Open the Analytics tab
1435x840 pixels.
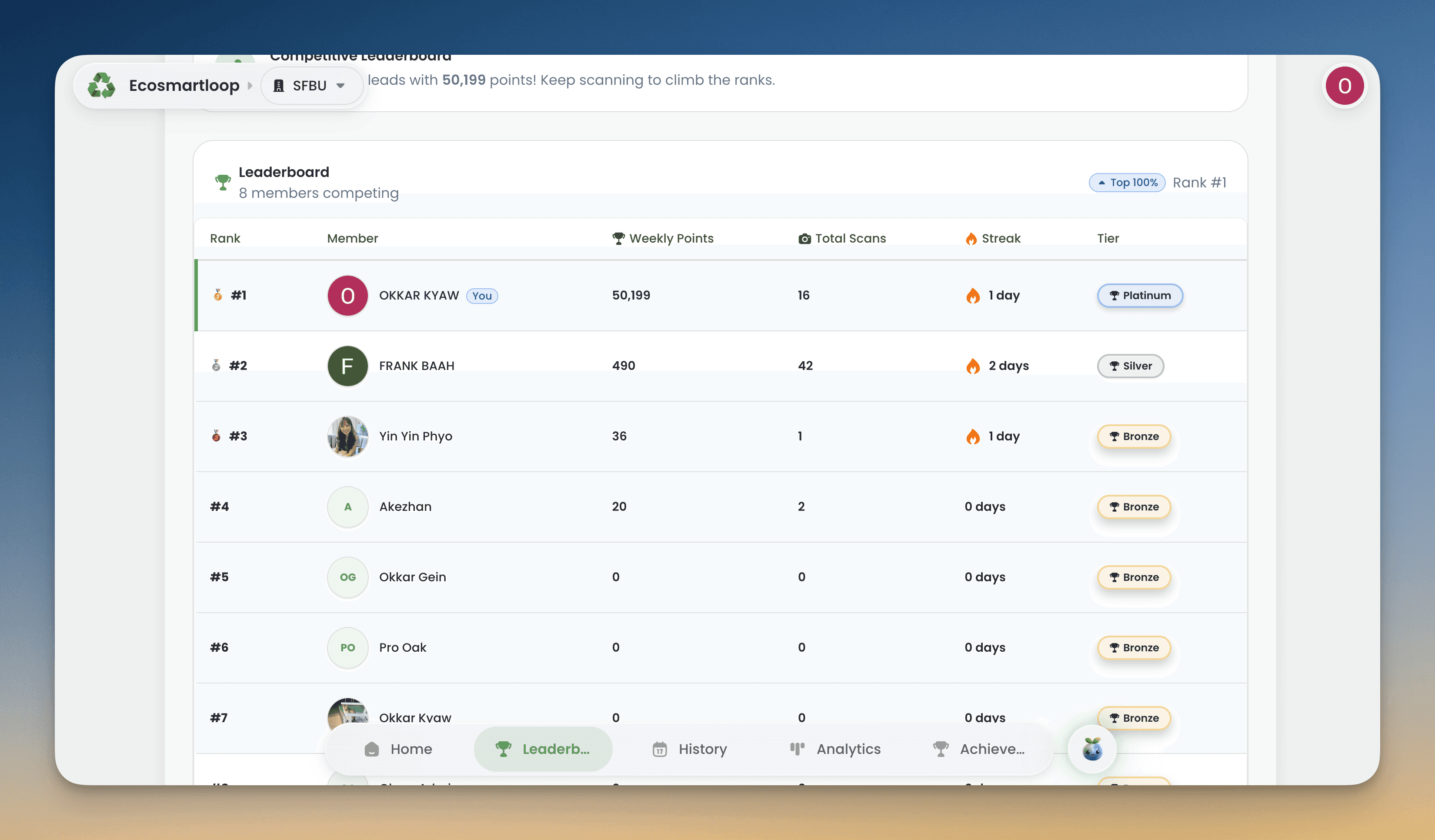[835, 749]
